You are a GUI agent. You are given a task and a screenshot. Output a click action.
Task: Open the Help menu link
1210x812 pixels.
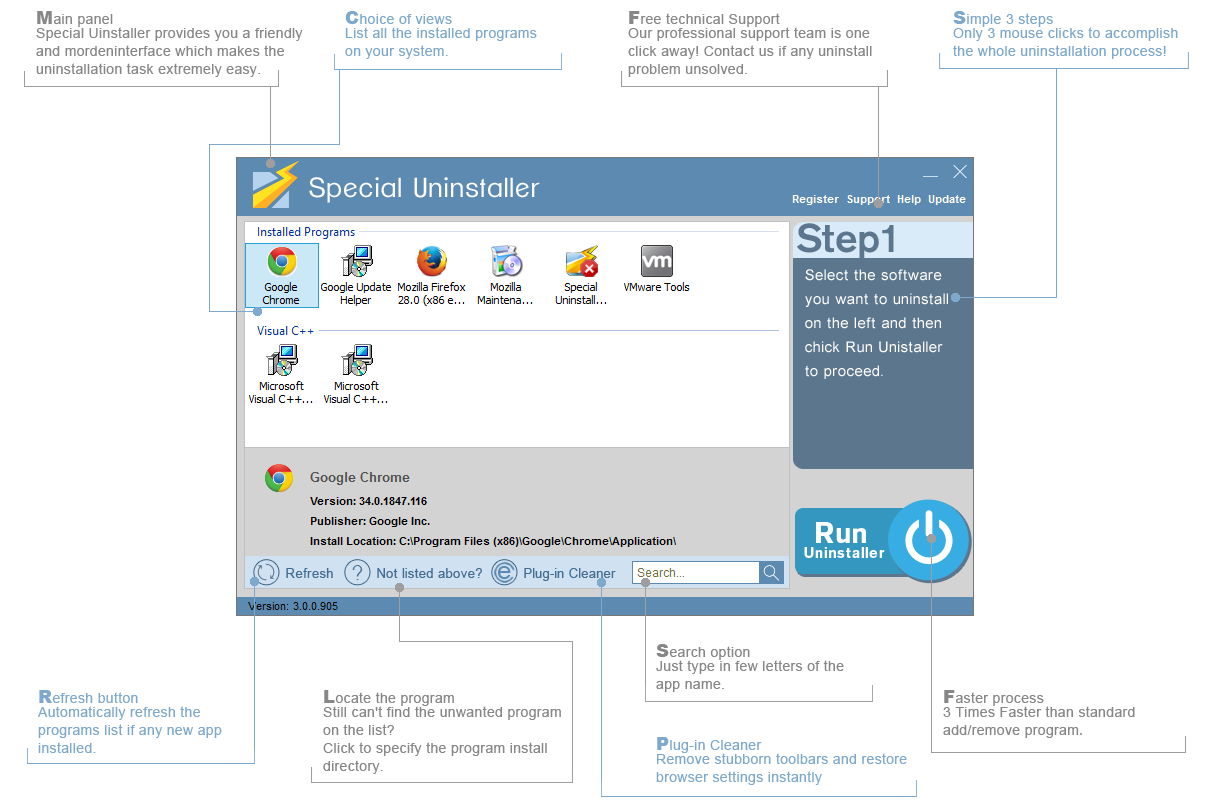(x=909, y=199)
